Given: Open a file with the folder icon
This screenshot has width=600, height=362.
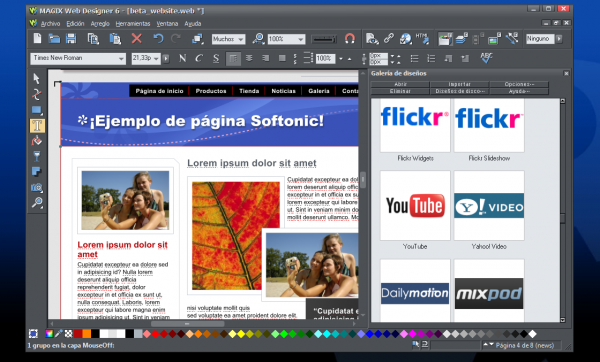Looking at the screenshot, I should (54, 39).
